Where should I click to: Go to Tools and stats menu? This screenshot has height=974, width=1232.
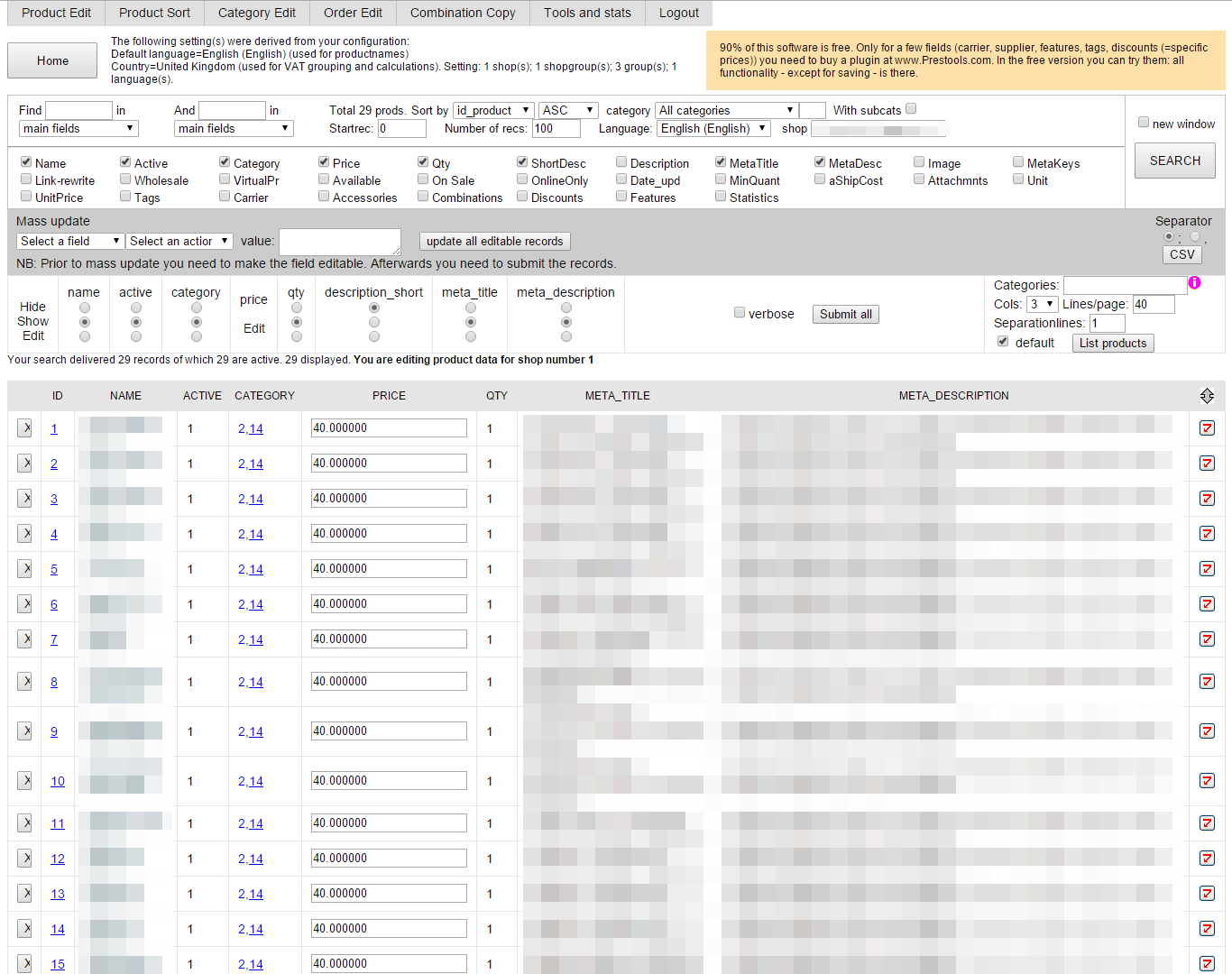(x=587, y=13)
